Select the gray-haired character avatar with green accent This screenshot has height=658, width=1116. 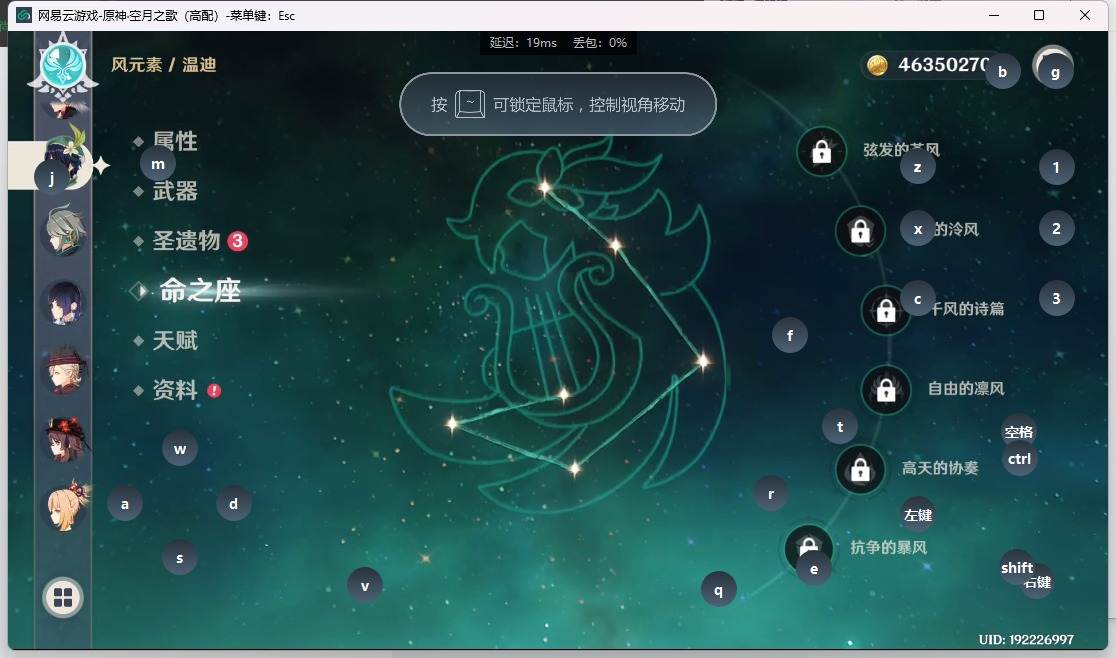point(65,231)
